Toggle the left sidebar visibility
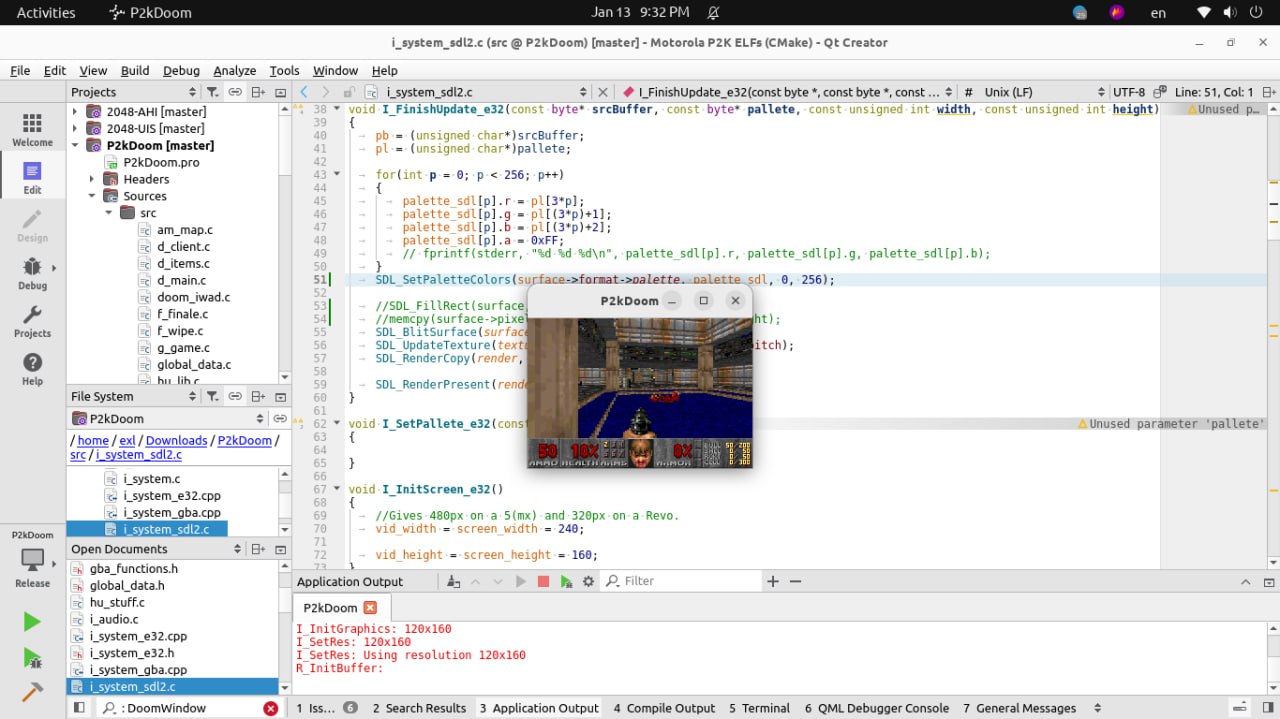Viewport: 1280px width, 719px height. point(79,708)
